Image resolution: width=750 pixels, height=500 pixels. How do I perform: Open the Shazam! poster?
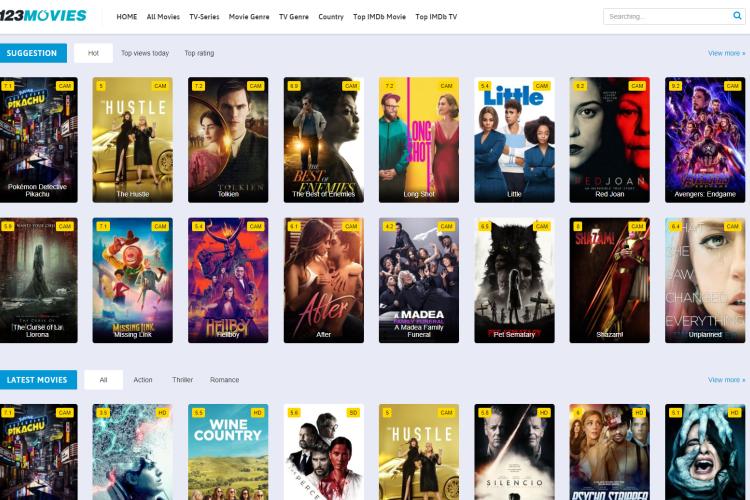pos(609,280)
